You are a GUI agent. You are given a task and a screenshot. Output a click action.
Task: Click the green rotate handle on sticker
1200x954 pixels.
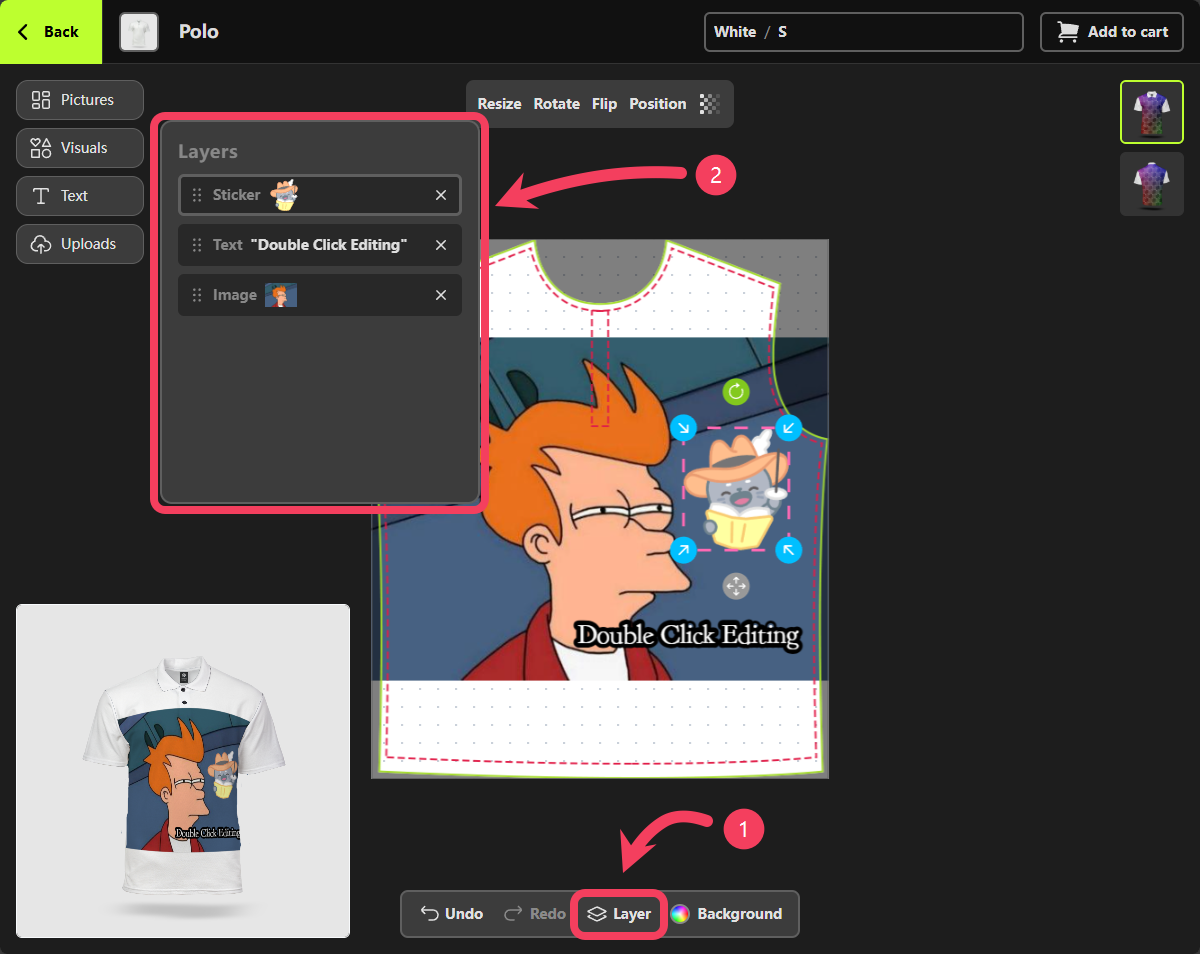coord(736,392)
